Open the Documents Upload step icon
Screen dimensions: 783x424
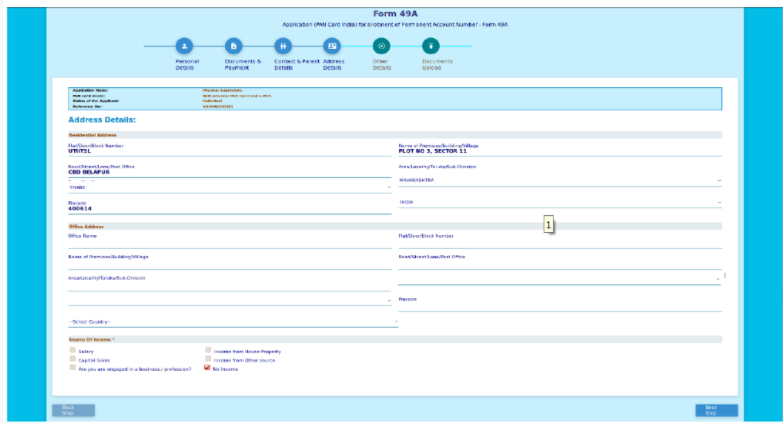point(430,46)
